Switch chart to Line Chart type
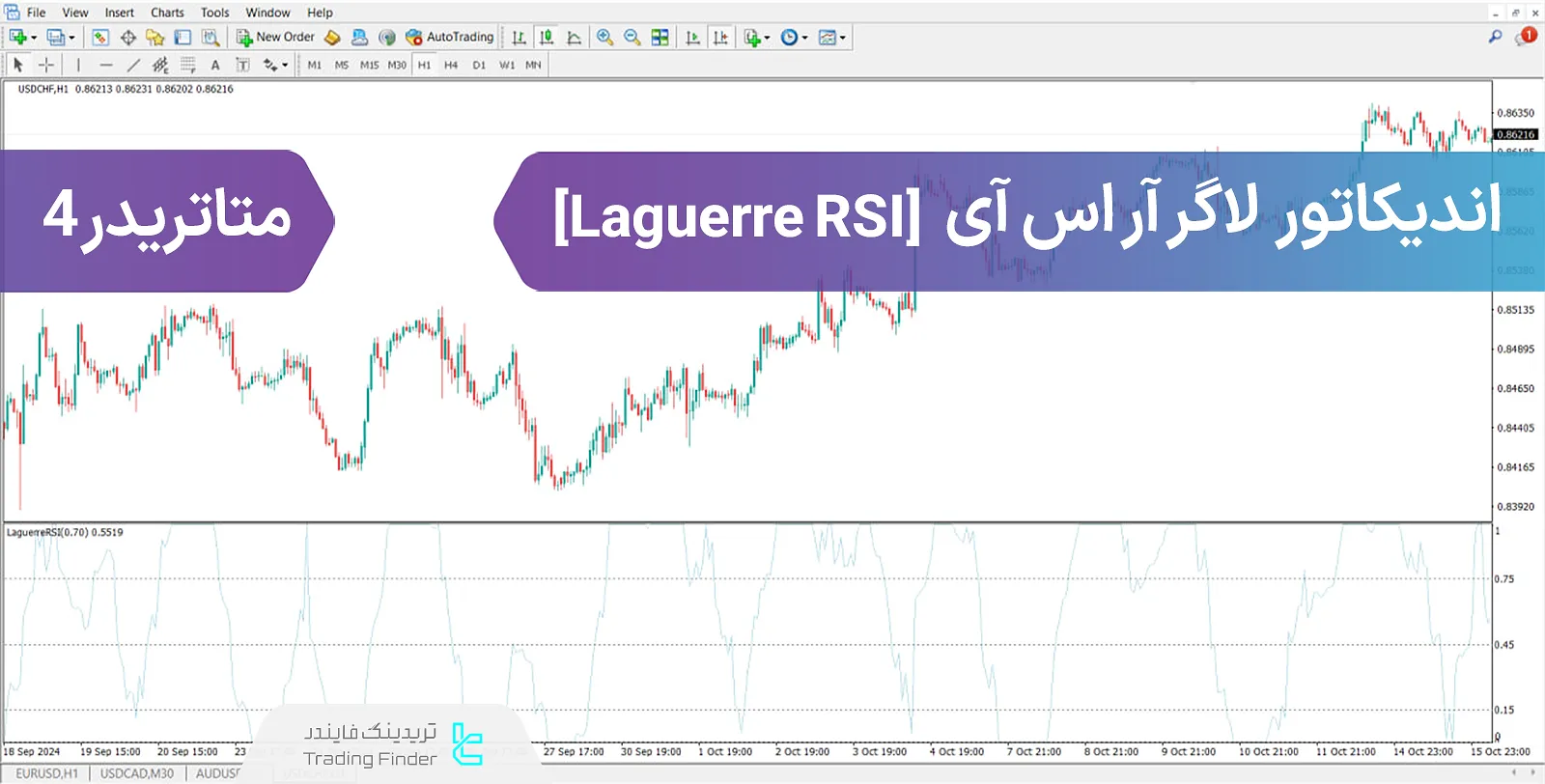The width and height of the screenshot is (1545, 784). click(x=574, y=38)
